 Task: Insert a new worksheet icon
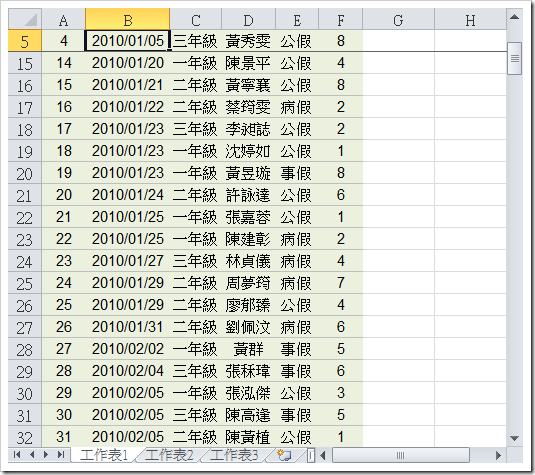284,455
